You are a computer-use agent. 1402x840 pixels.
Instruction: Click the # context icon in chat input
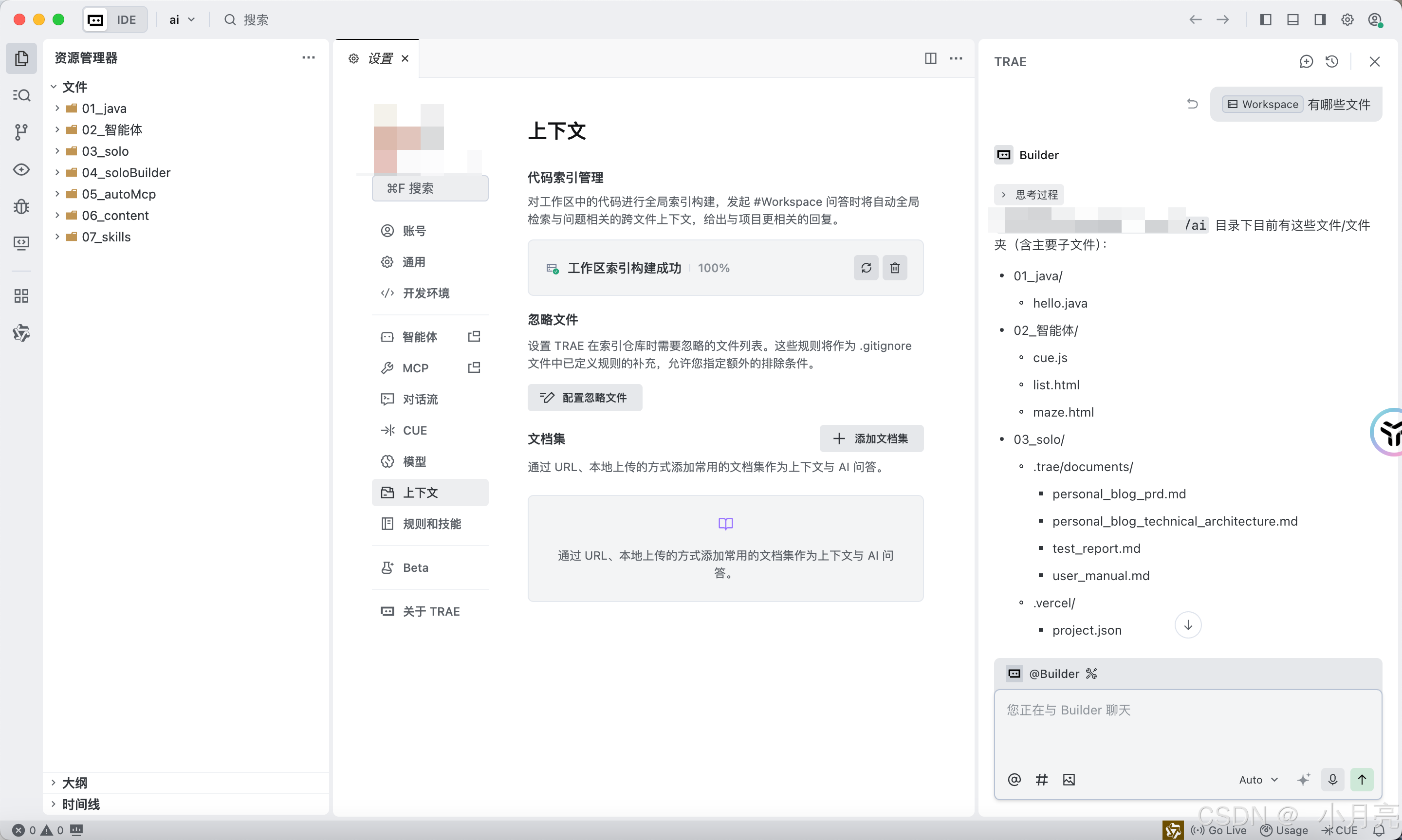pyautogui.click(x=1041, y=780)
